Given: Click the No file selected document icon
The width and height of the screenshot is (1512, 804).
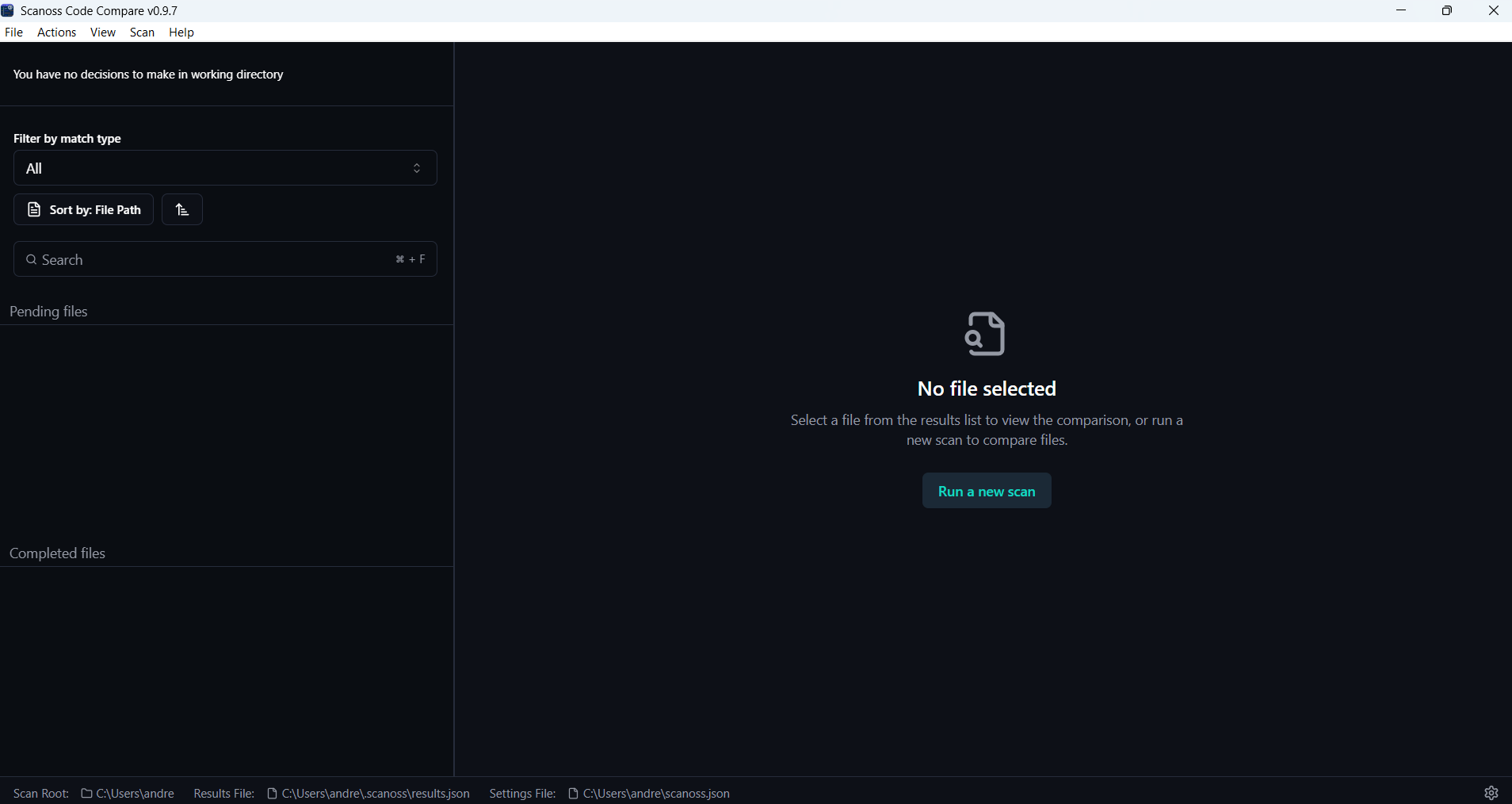Looking at the screenshot, I should (x=986, y=334).
